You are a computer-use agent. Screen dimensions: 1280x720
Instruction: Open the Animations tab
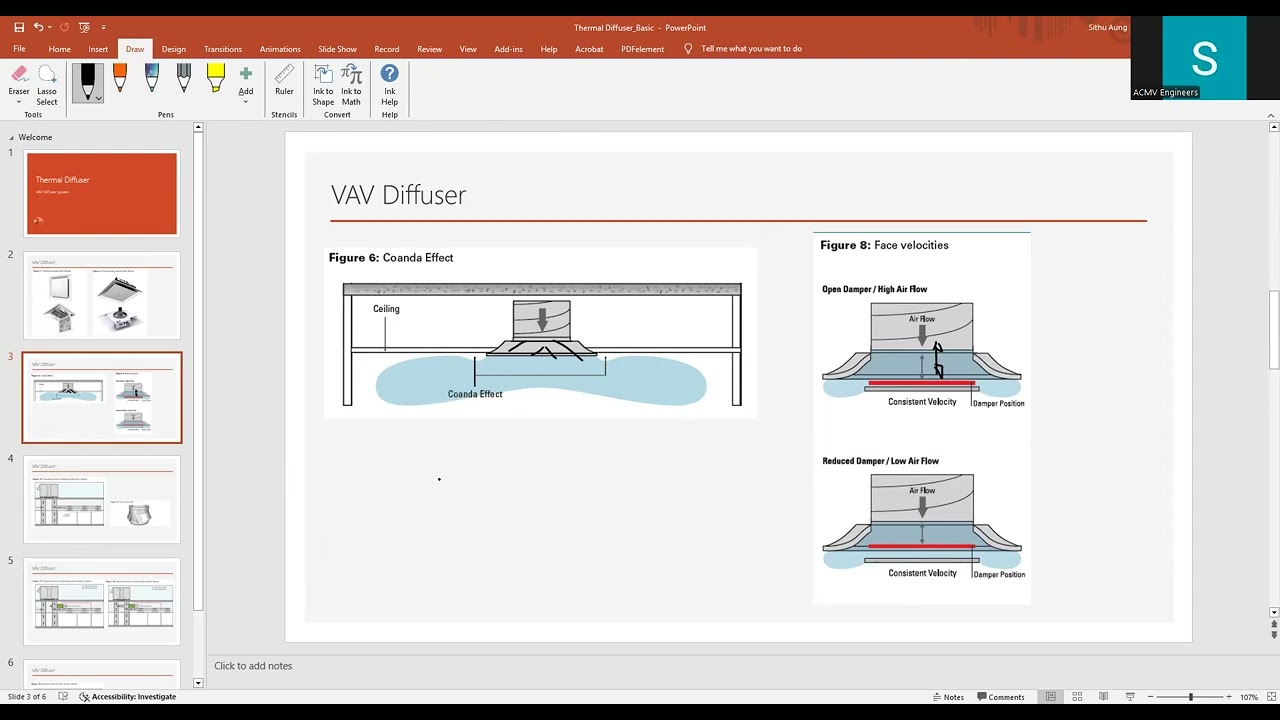(x=280, y=49)
